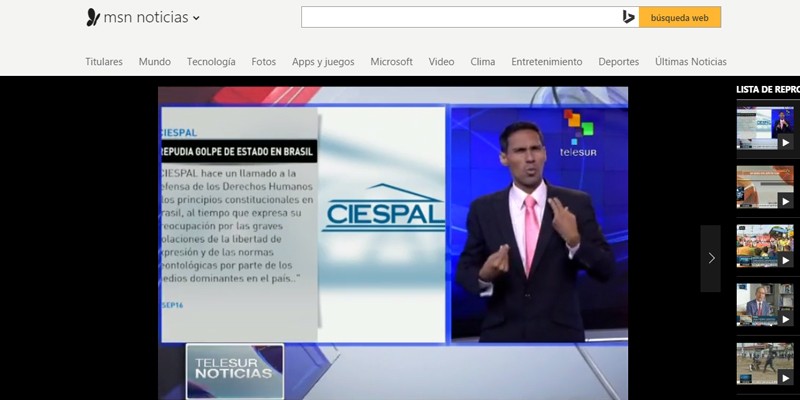Focus the web search input field
Image resolution: width=800 pixels, height=400 pixels.
pos(460,17)
